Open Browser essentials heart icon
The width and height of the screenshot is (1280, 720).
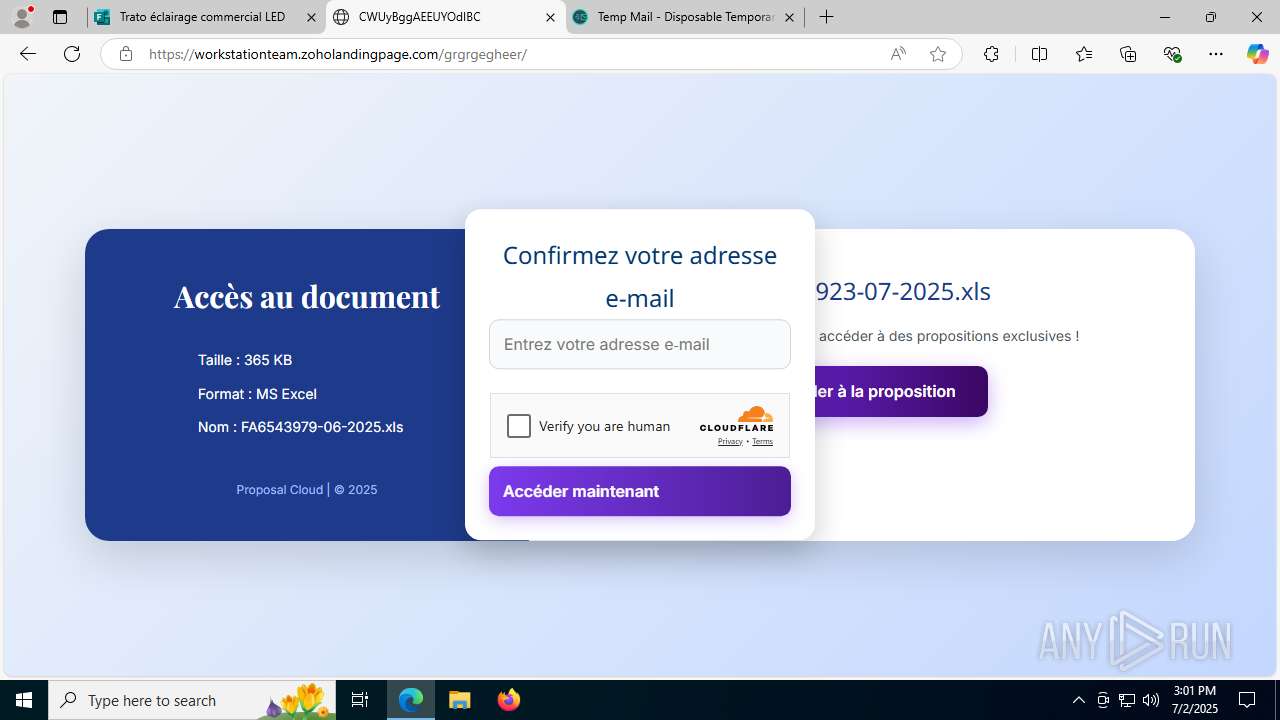click(x=1172, y=54)
